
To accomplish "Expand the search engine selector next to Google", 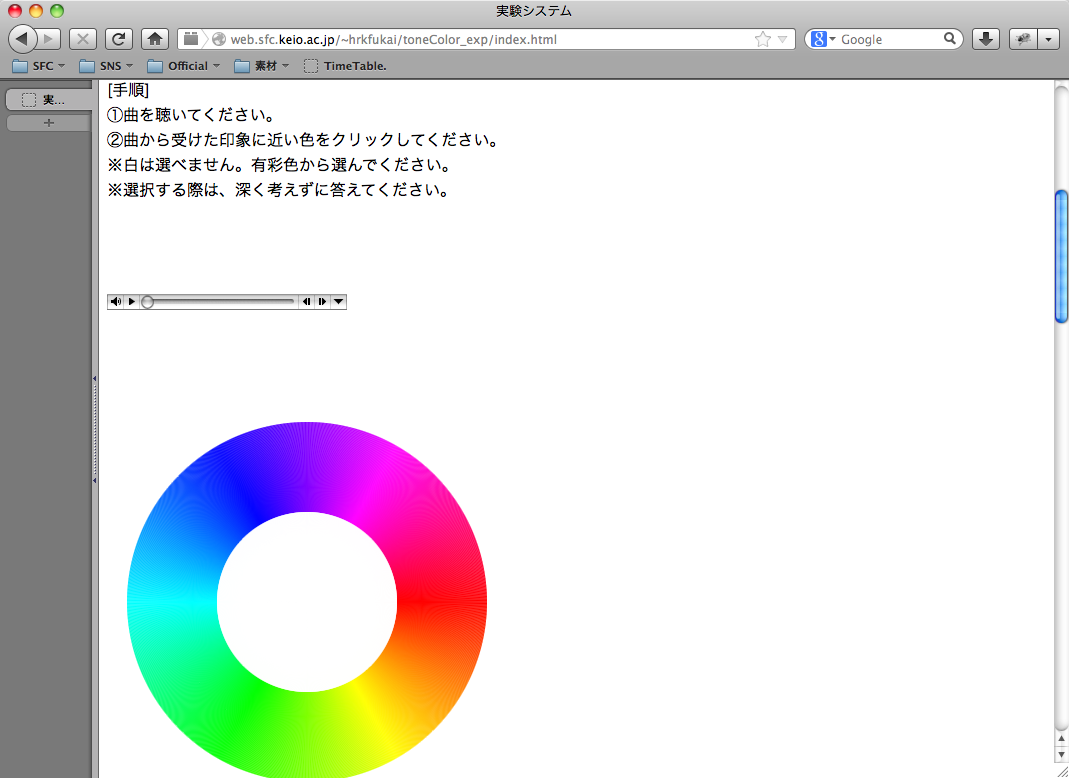I will pyautogui.click(x=822, y=39).
